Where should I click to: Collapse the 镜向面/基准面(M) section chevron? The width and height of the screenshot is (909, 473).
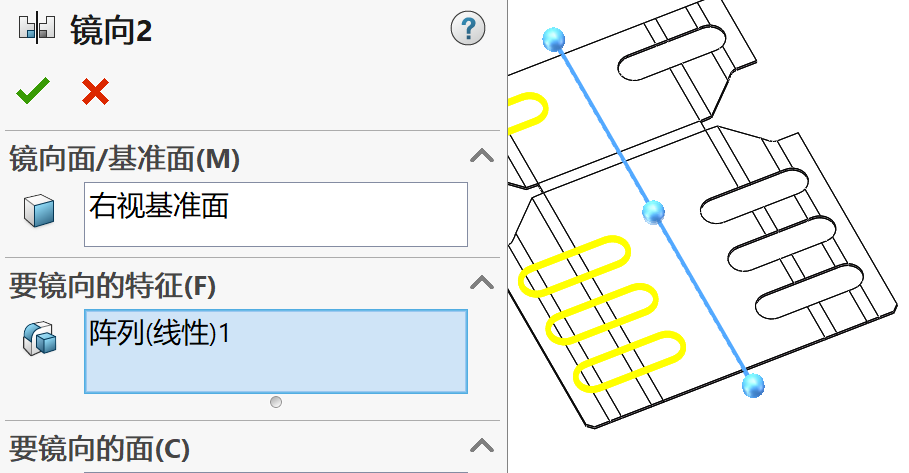482,157
